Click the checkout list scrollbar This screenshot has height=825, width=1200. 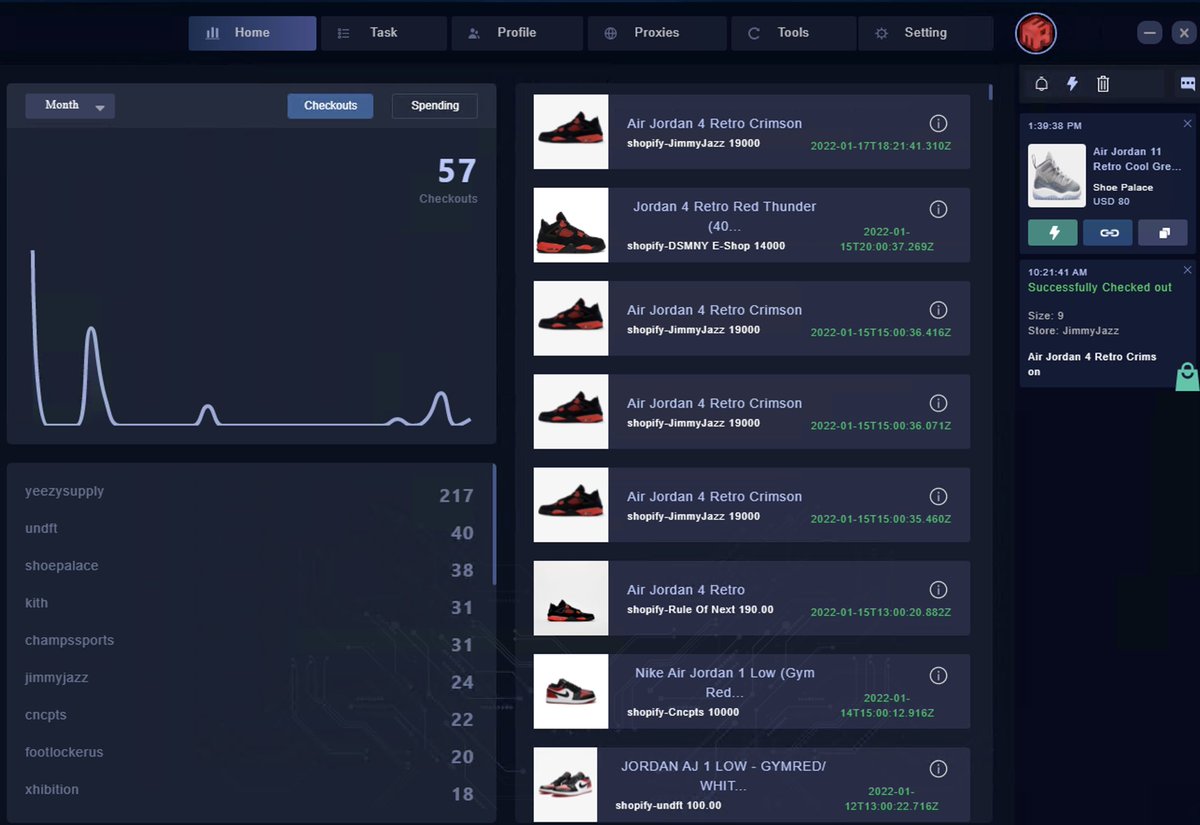pyautogui.click(x=991, y=92)
